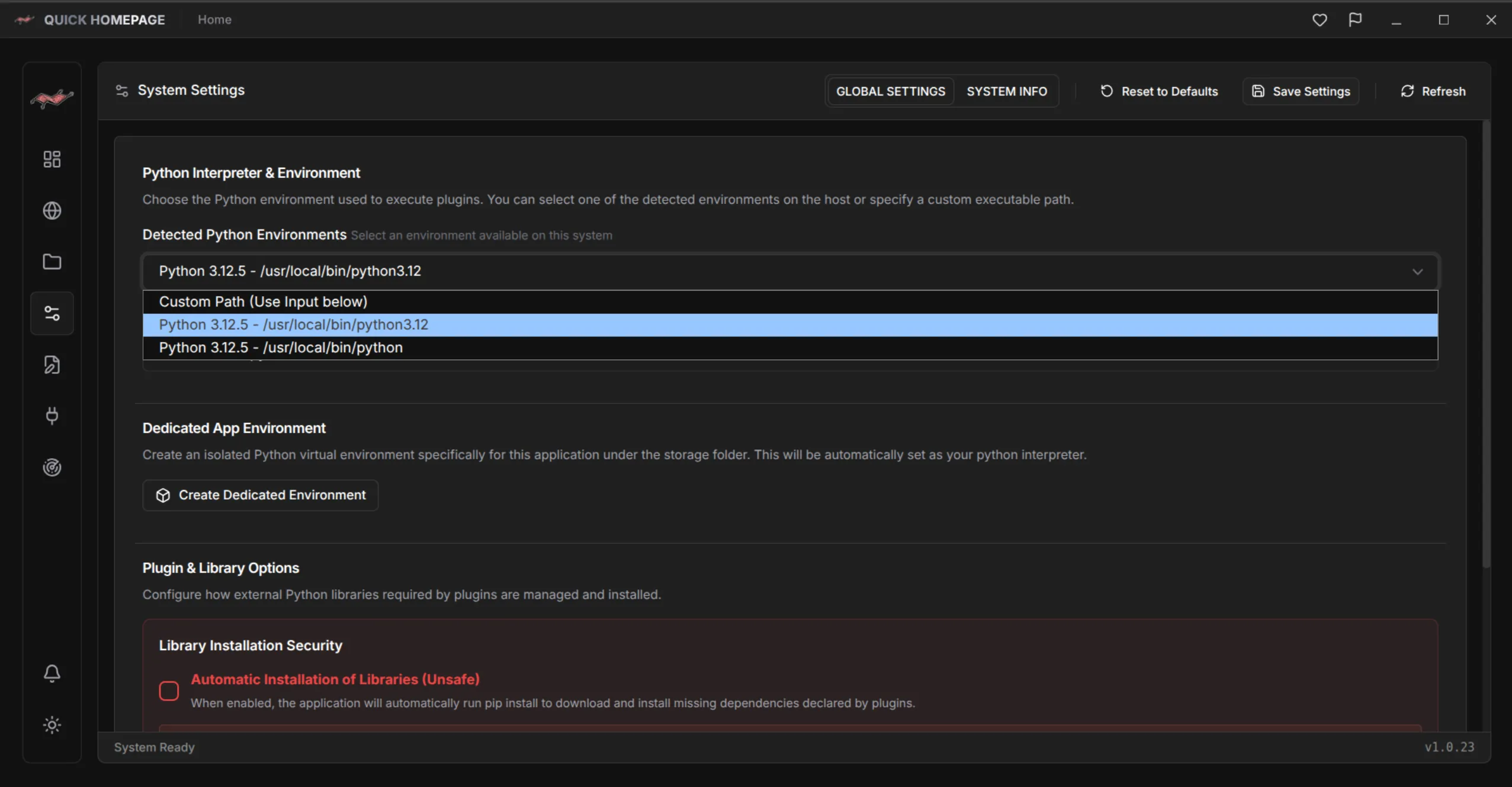Switch to SYSTEM INFO tab

click(x=1006, y=91)
